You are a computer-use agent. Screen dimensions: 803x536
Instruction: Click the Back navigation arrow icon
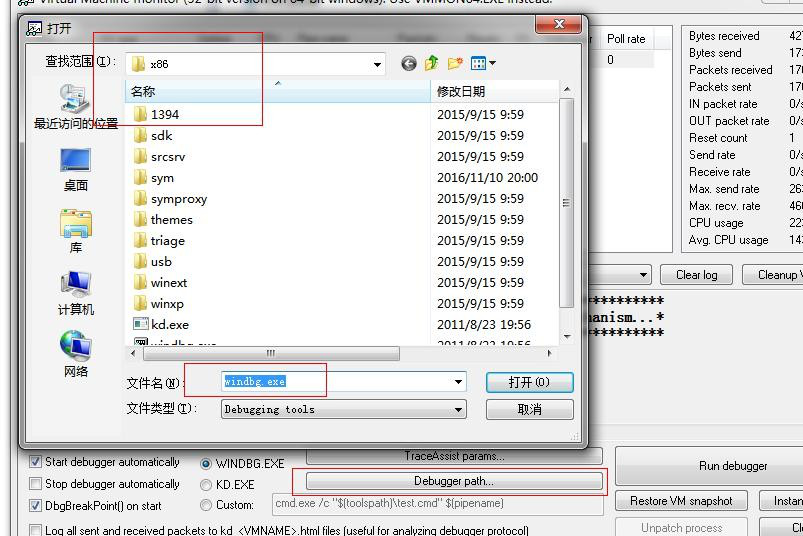tap(408, 64)
